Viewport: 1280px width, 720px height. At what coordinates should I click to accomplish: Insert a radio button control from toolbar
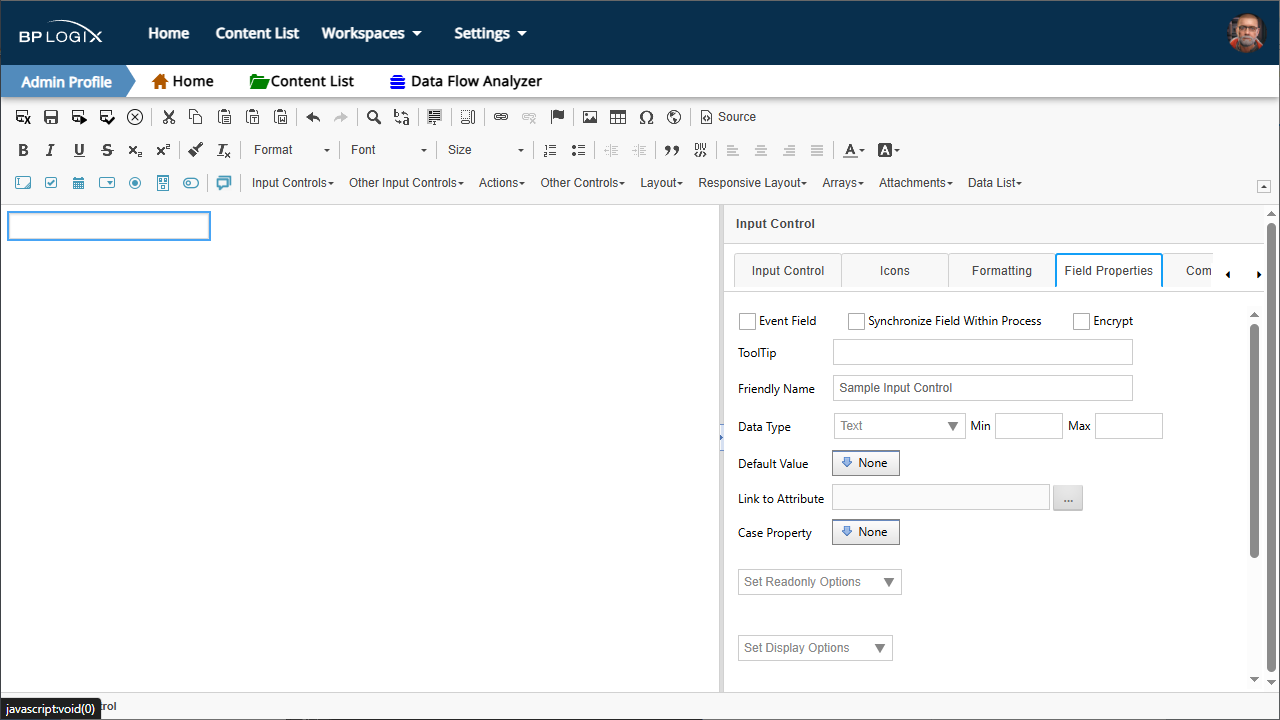pos(135,183)
